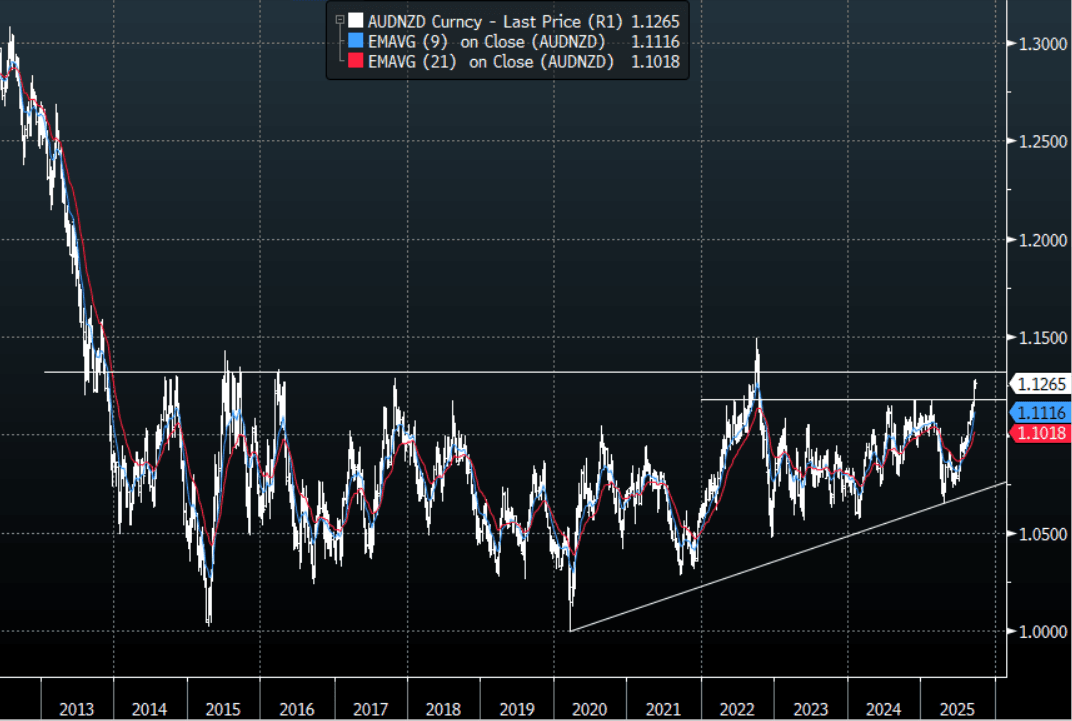Screen dimensions: 1072x721
Task: Click the 2023 year label on time axis
Action: coord(810,709)
